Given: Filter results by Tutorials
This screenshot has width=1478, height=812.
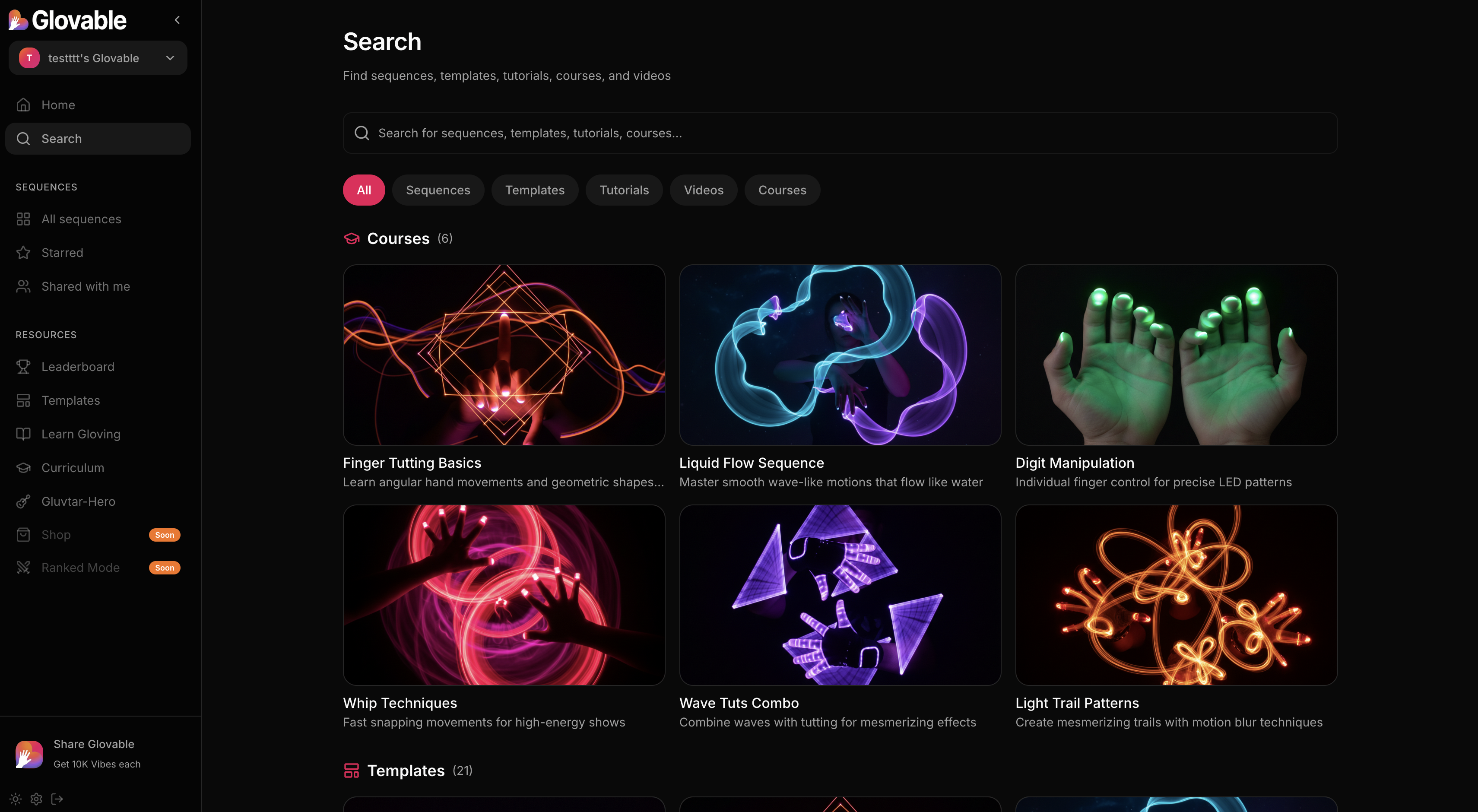Looking at the screenshot, I should [624, 190].
